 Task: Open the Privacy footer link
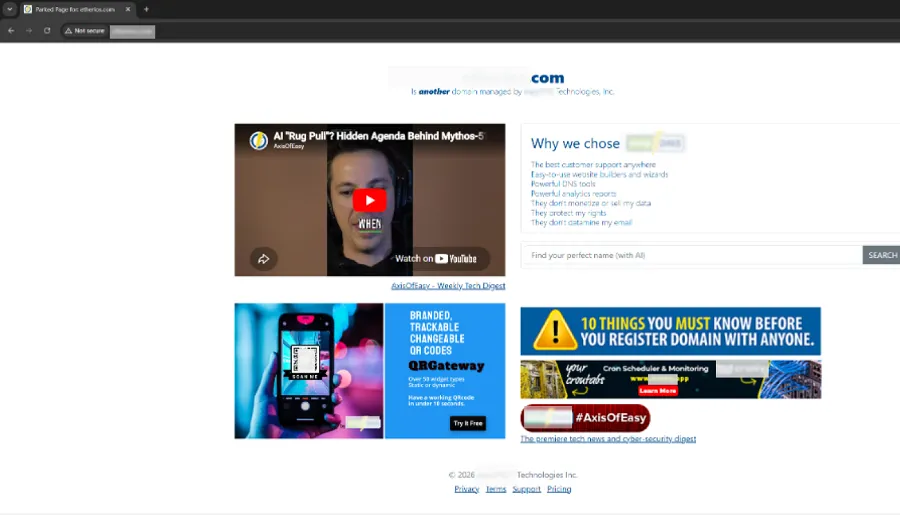click(467, 489)
